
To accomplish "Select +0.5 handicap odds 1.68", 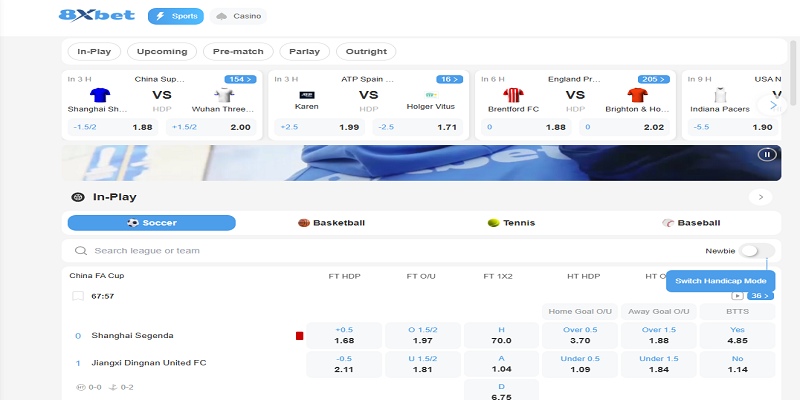I will click(x=344, y=335).
